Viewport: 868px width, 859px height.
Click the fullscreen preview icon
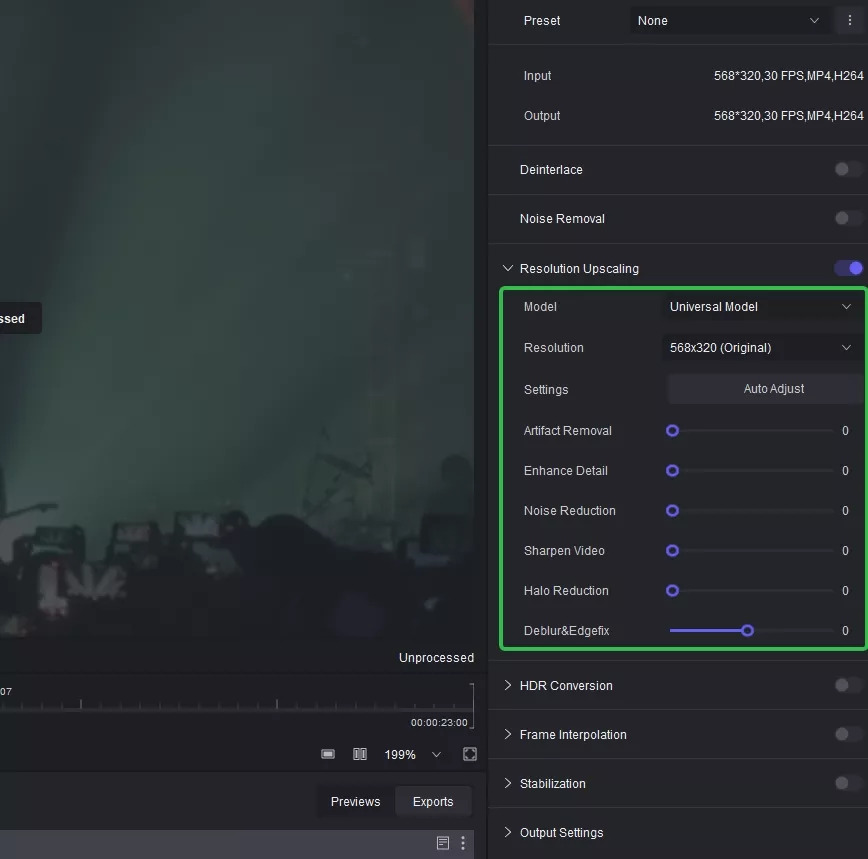coord(470,754)
